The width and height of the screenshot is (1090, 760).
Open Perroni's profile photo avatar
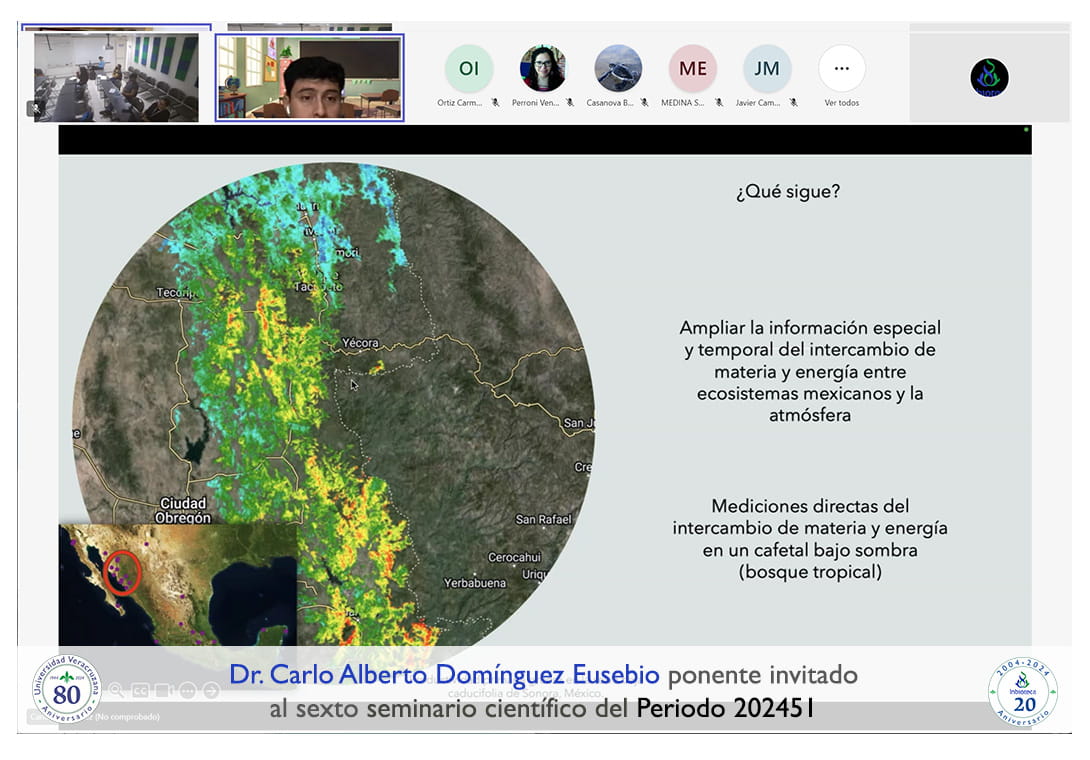click(543, 69)
